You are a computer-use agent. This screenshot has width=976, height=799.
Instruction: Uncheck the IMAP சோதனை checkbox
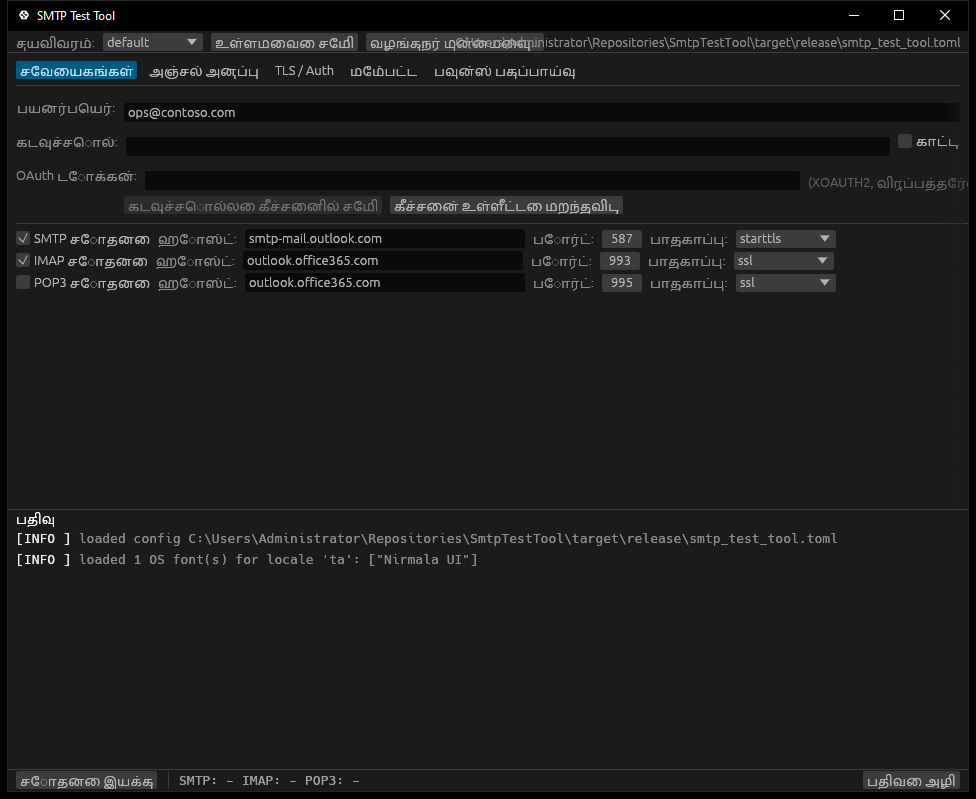pos(23,260)
